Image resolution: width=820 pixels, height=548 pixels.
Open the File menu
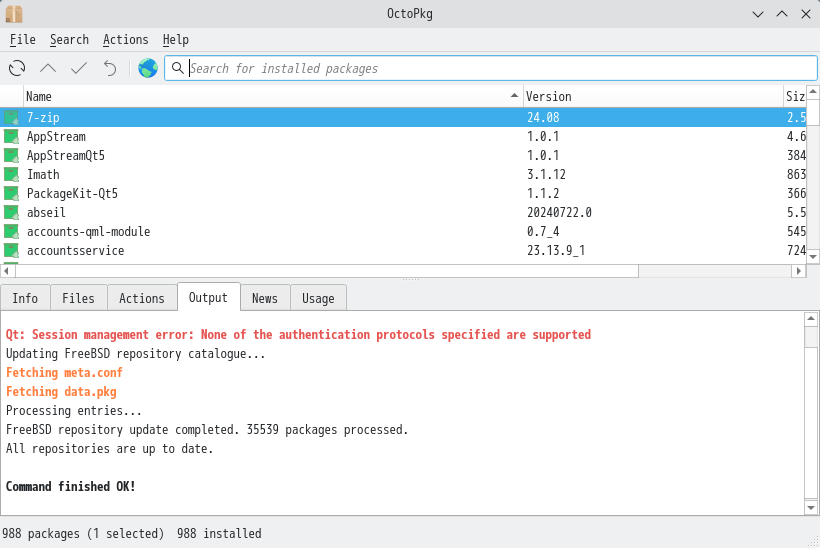pos(22,40)
